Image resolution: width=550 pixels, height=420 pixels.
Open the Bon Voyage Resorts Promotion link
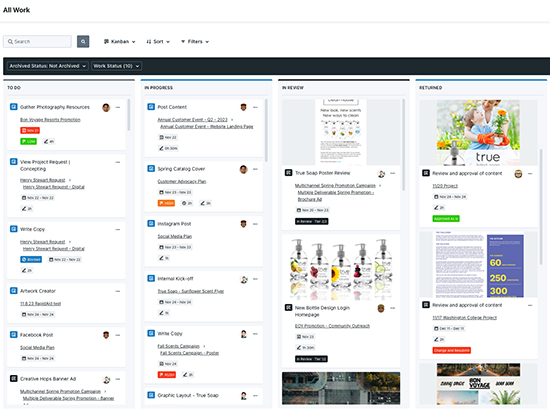point(50,120)
